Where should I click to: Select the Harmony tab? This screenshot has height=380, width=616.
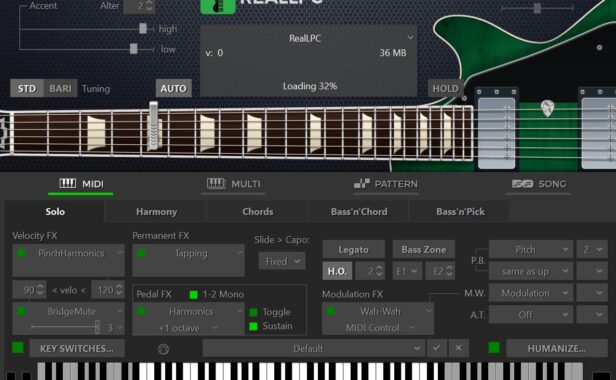[x=156, y=211]
